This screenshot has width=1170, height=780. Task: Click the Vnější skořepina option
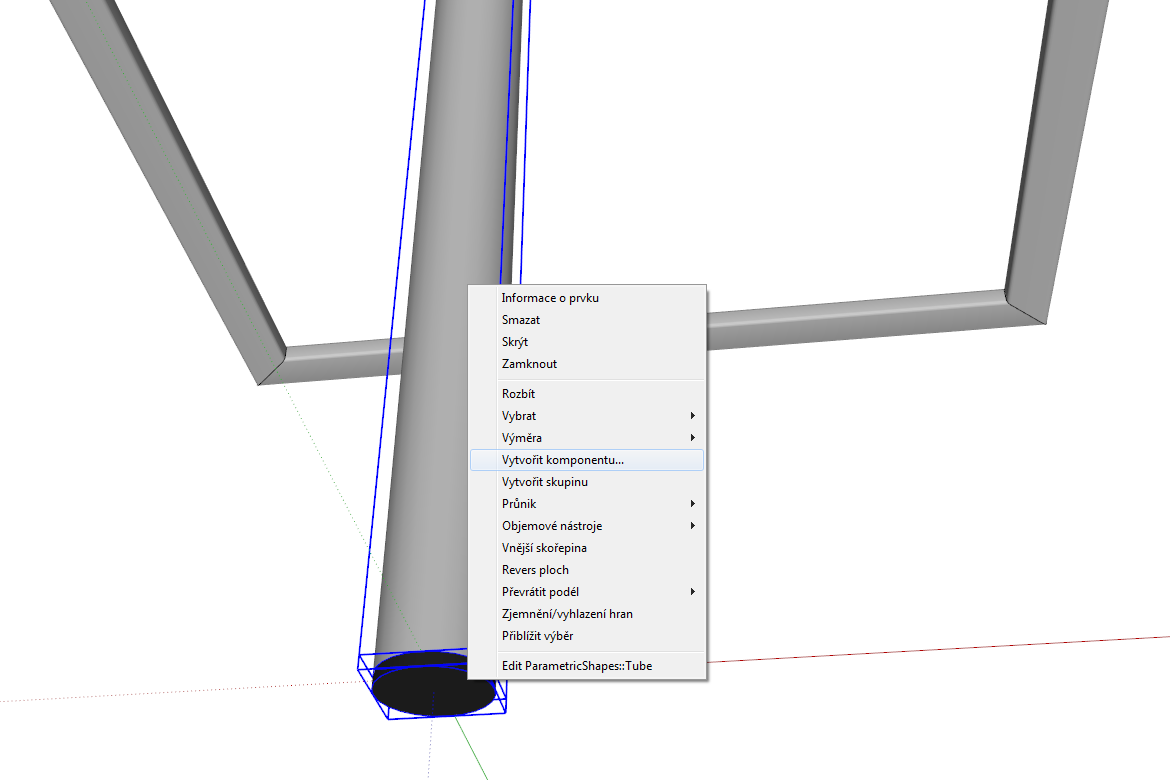click(x=544, y=548)
